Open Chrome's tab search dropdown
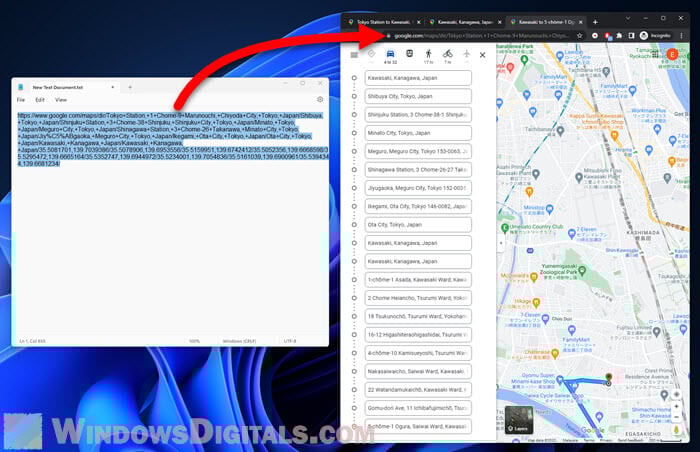The width and height of the screenshot is (700, 452). point(628,18)
